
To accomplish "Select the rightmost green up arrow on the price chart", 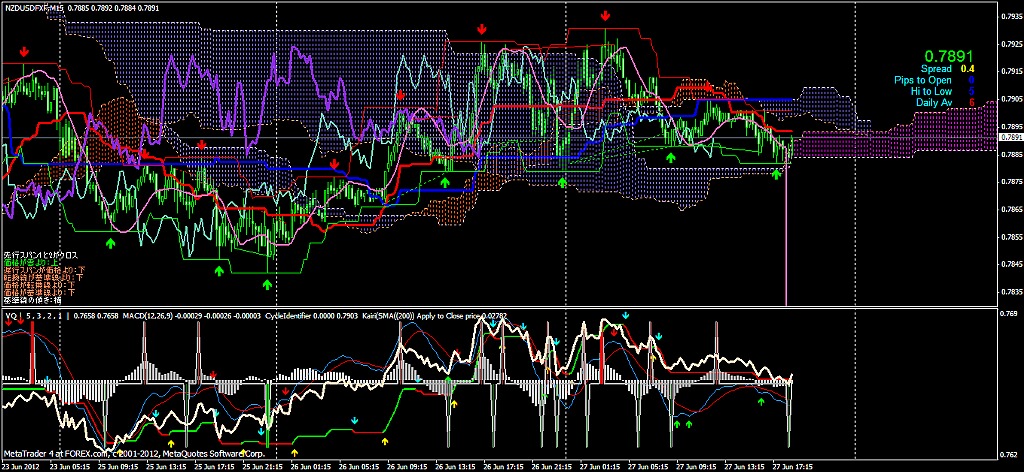I will point(777,174).
